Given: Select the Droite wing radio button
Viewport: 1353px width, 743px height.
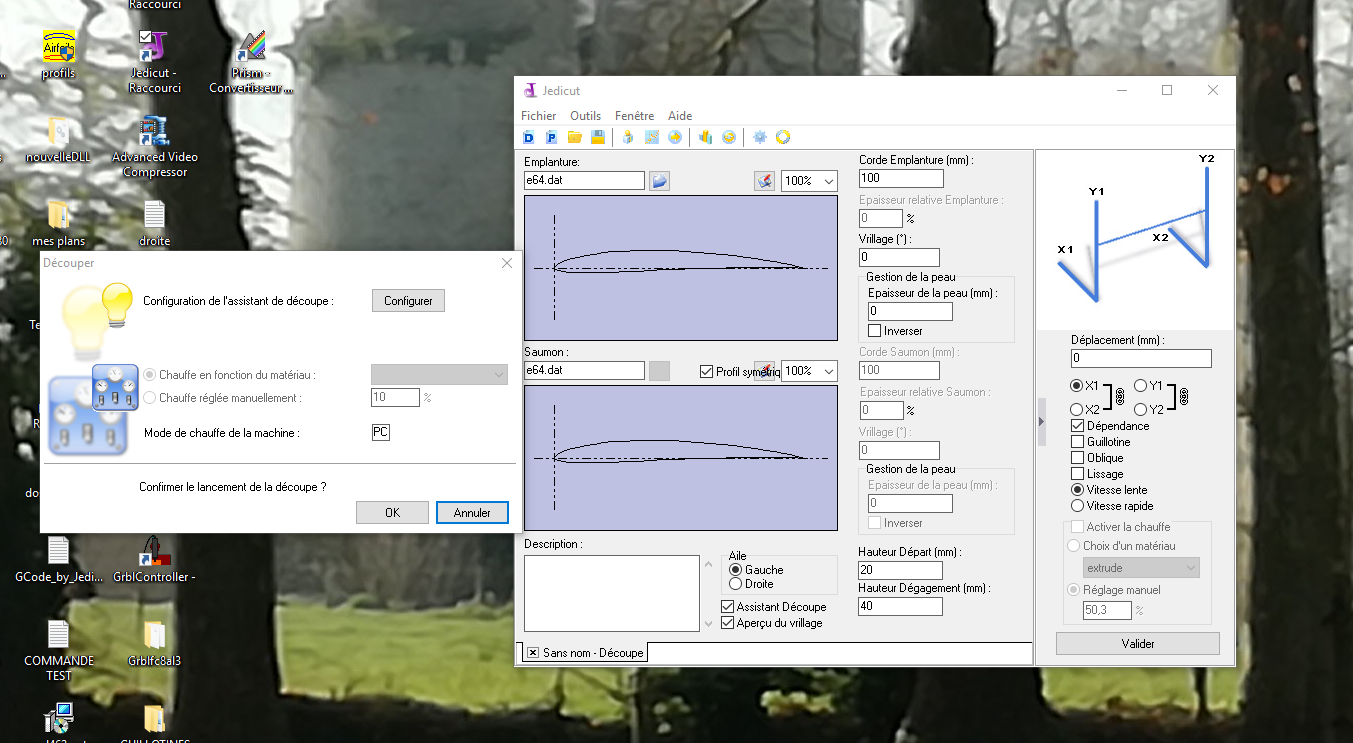Looking at the screenshot, I should point(736,584).
